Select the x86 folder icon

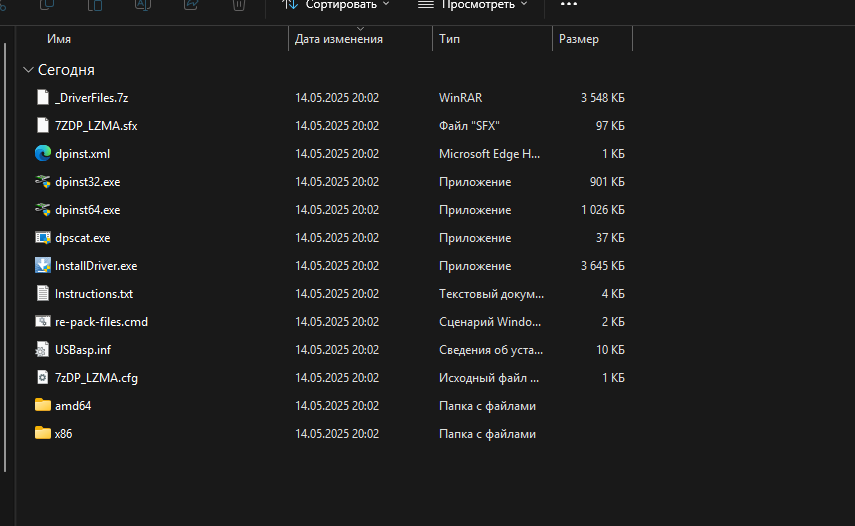pyautogui.click(x=42, y=434)
